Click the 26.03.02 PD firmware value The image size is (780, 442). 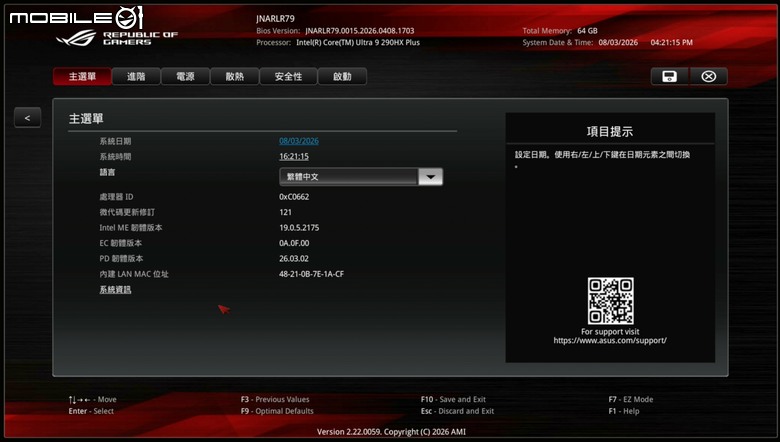(x=293, y=259)
